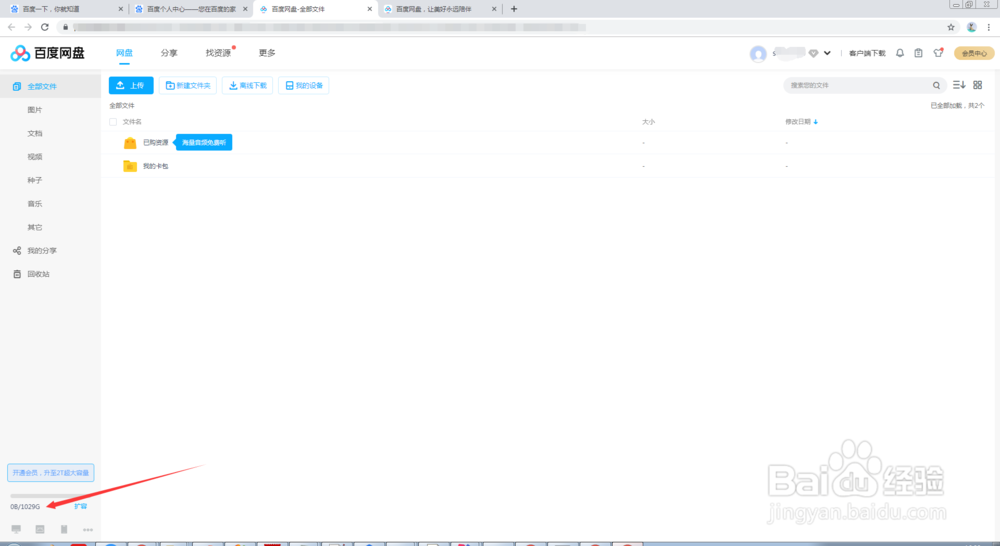The image size is (1000, 546).
Task: Focus the file search input field
Action: click(x=858, y=85)
